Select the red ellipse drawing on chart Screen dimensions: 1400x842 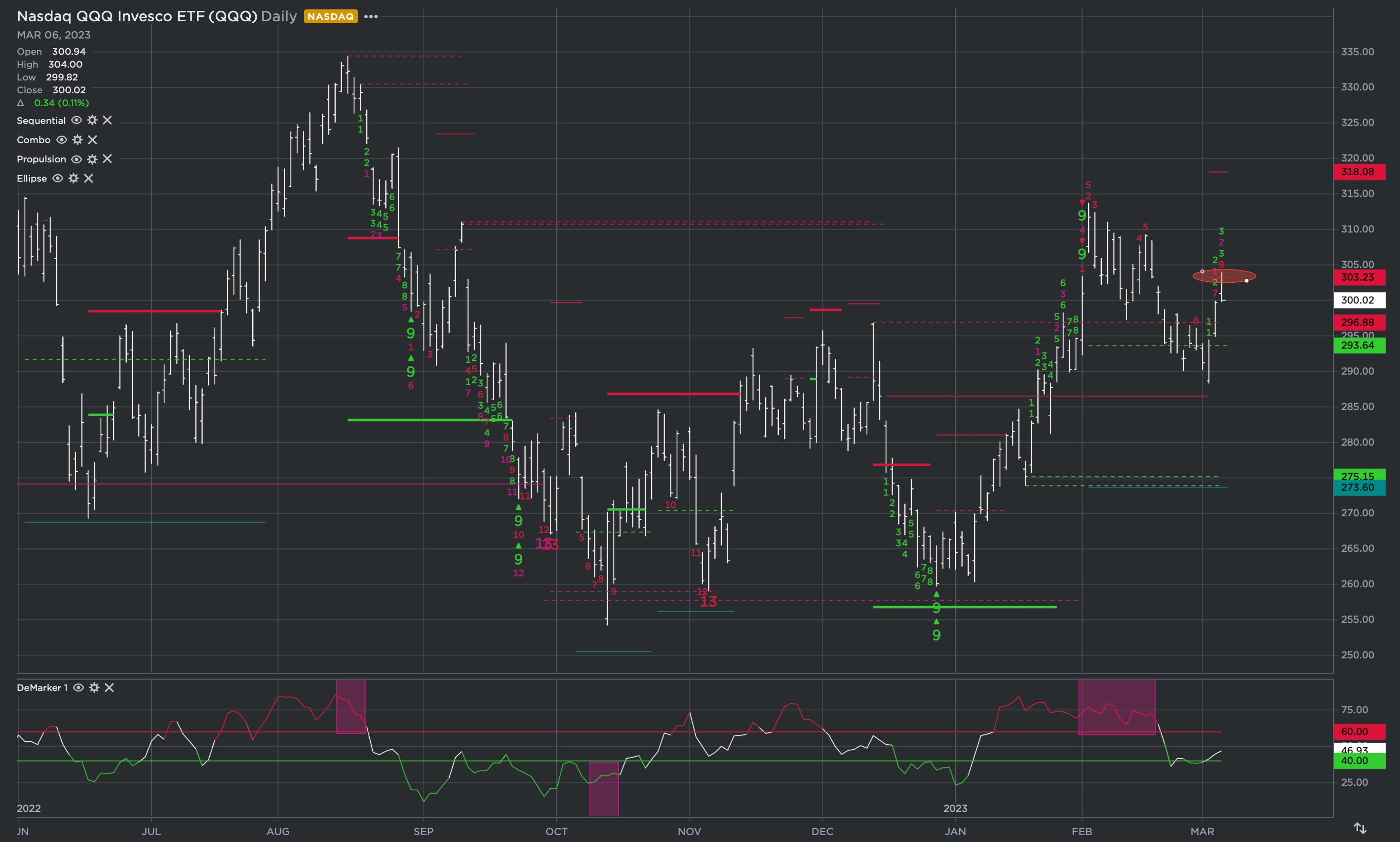[x=1224, y=276]
